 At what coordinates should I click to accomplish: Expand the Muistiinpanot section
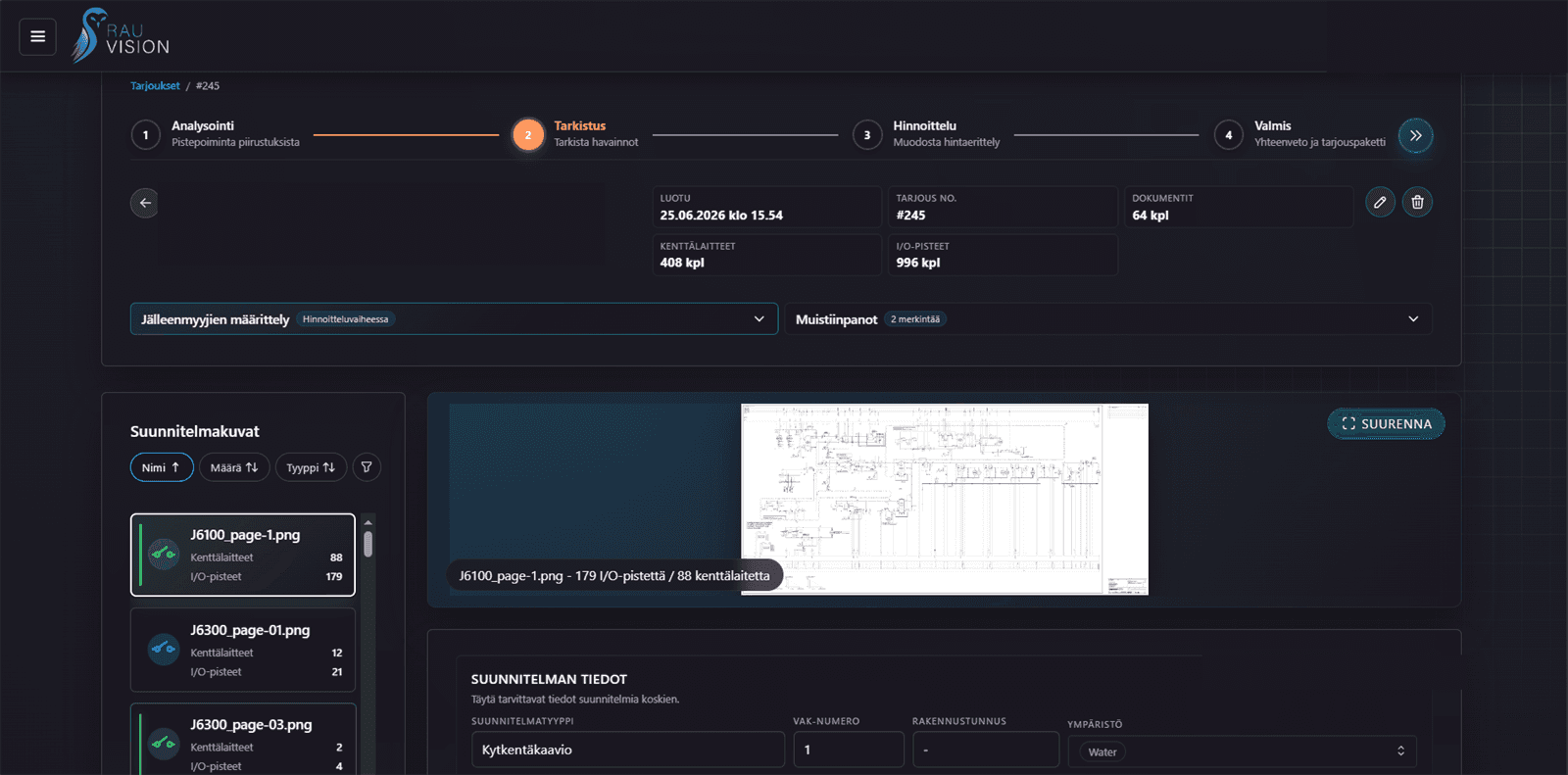click(1108, 319)
